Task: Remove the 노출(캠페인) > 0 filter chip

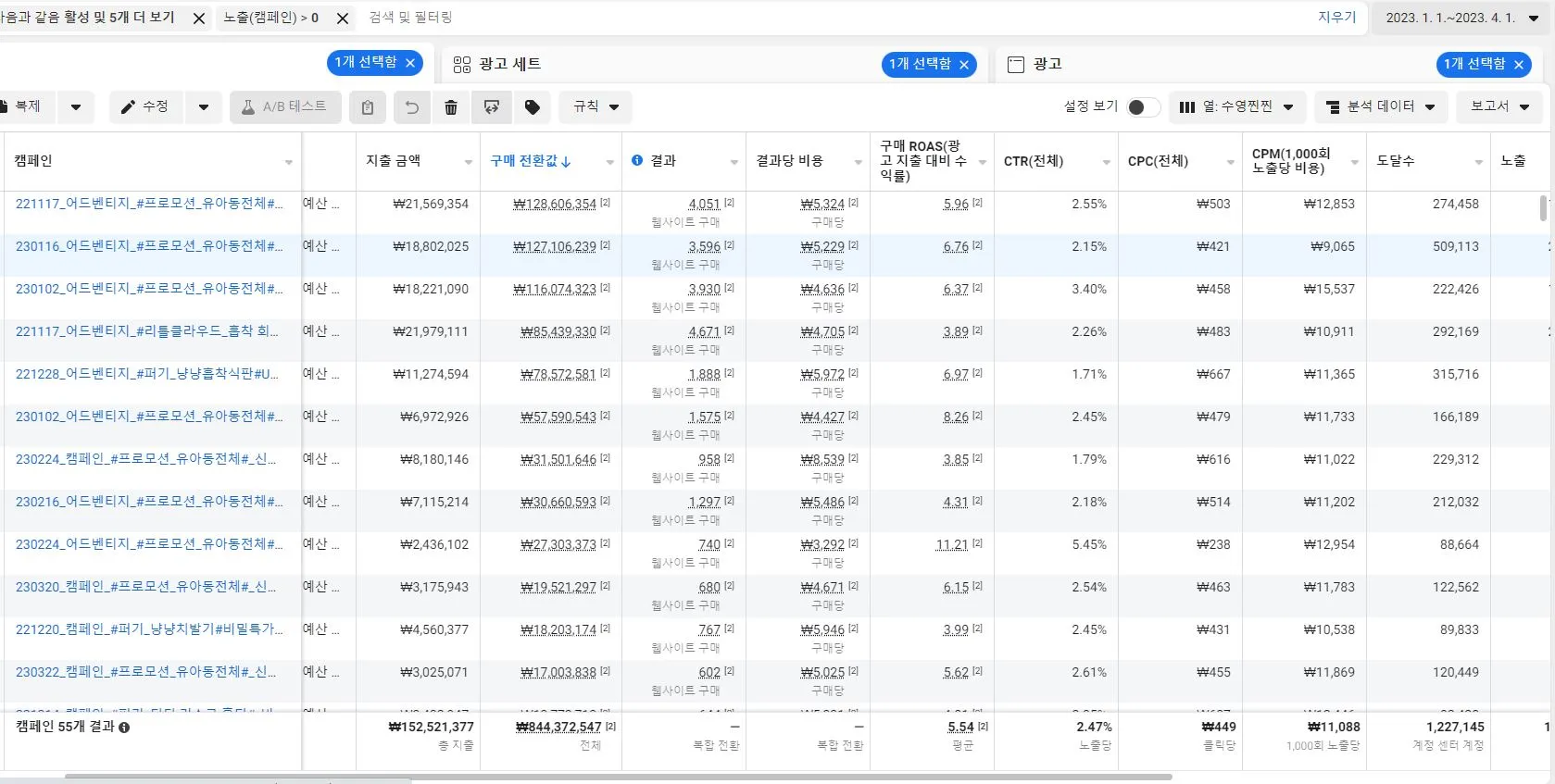Action: 343,19
